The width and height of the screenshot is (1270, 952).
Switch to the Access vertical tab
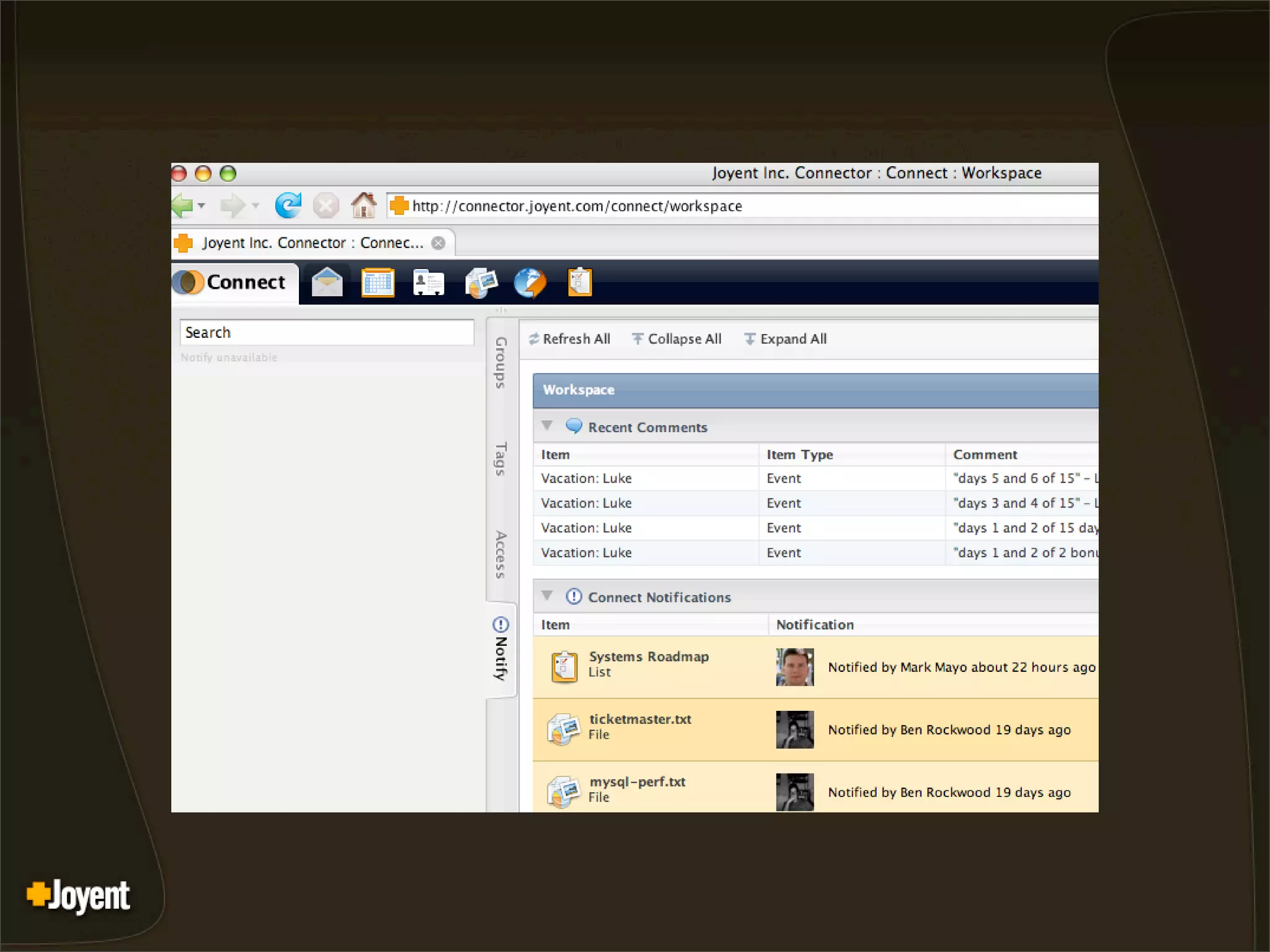click(501, 555)
